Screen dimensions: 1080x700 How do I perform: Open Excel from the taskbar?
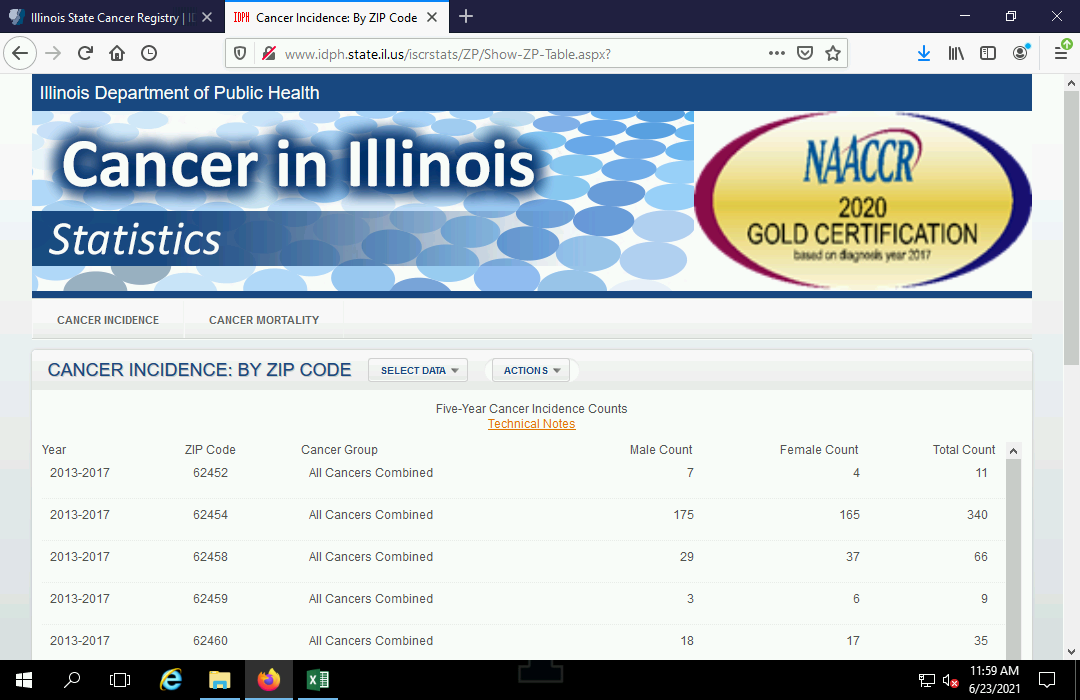point(318,680)
